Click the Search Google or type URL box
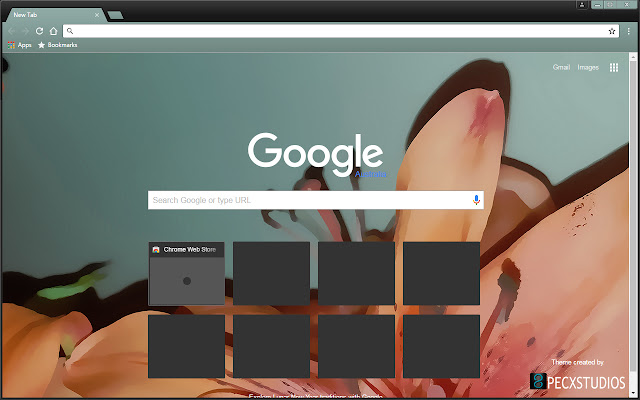 316,200
